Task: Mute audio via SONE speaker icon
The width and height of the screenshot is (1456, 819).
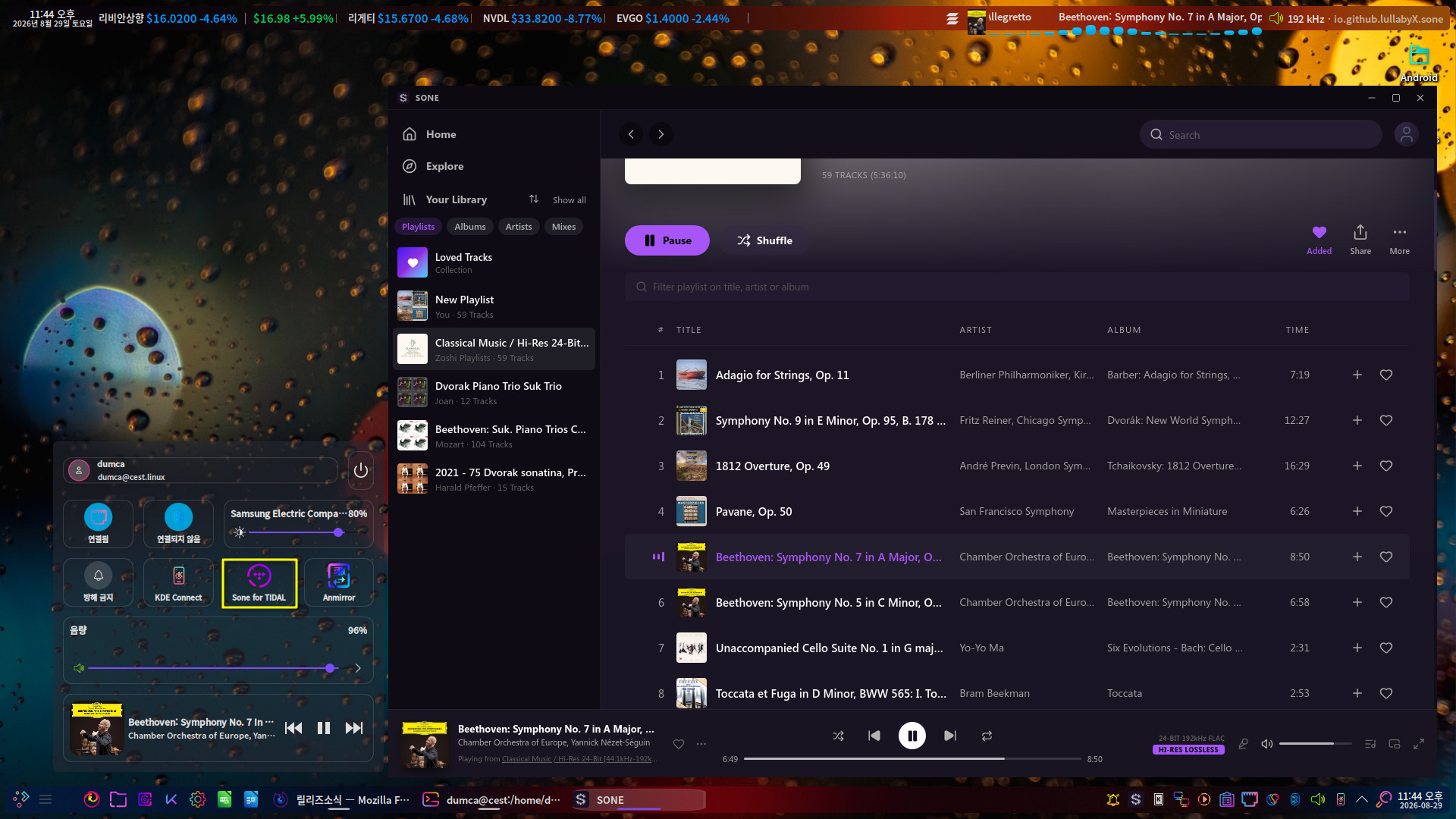Action: tap(1266, 744)
